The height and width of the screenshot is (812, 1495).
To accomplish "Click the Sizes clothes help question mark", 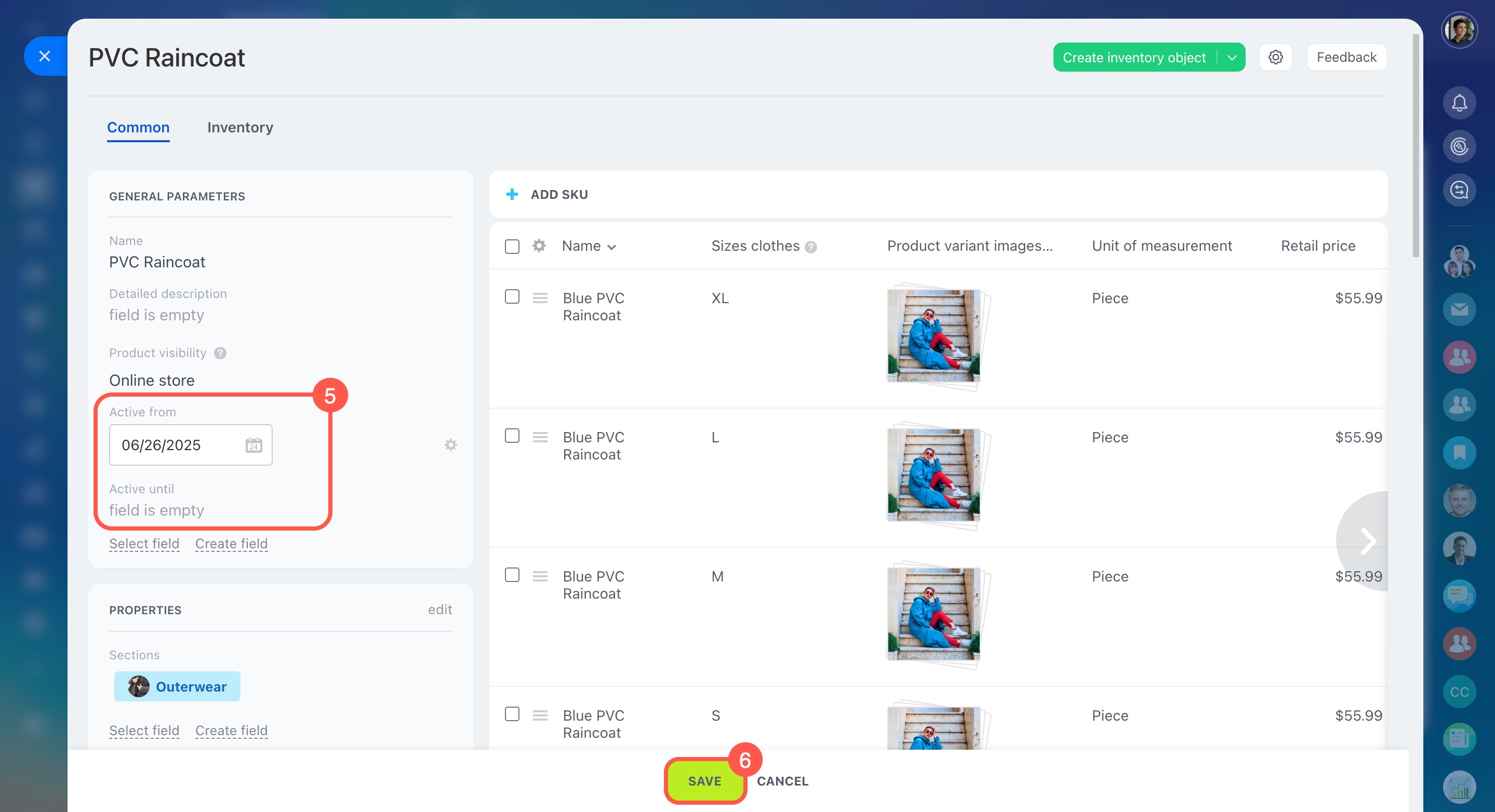I will 811,247.
